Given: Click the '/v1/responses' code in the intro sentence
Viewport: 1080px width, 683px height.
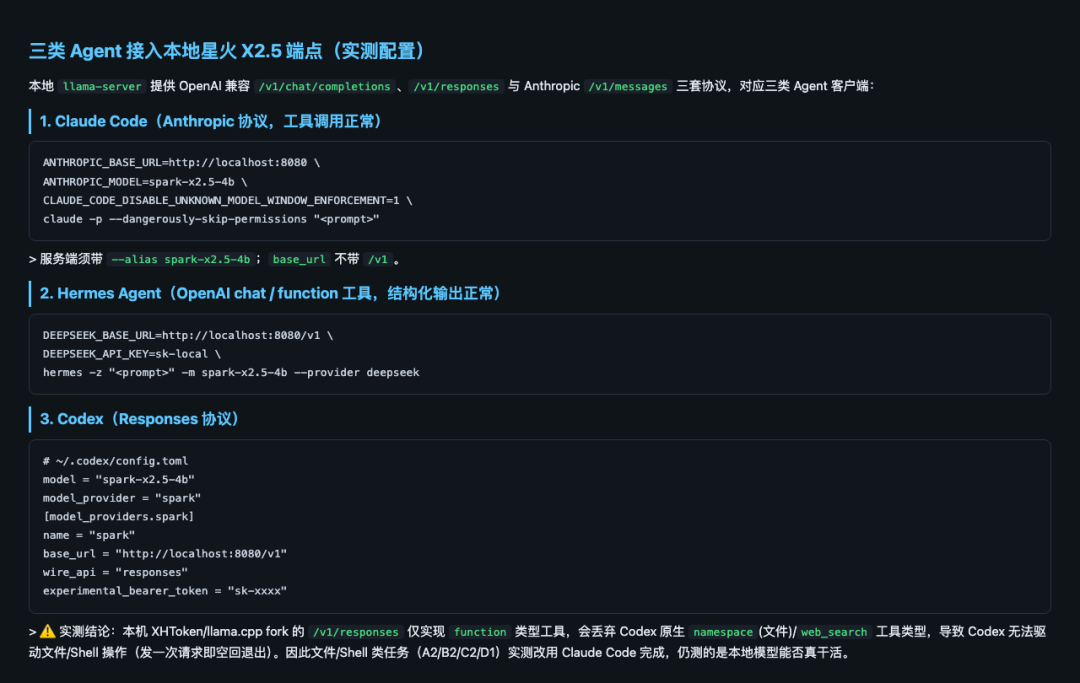Looking at the screenshot, I should point(456,87).
